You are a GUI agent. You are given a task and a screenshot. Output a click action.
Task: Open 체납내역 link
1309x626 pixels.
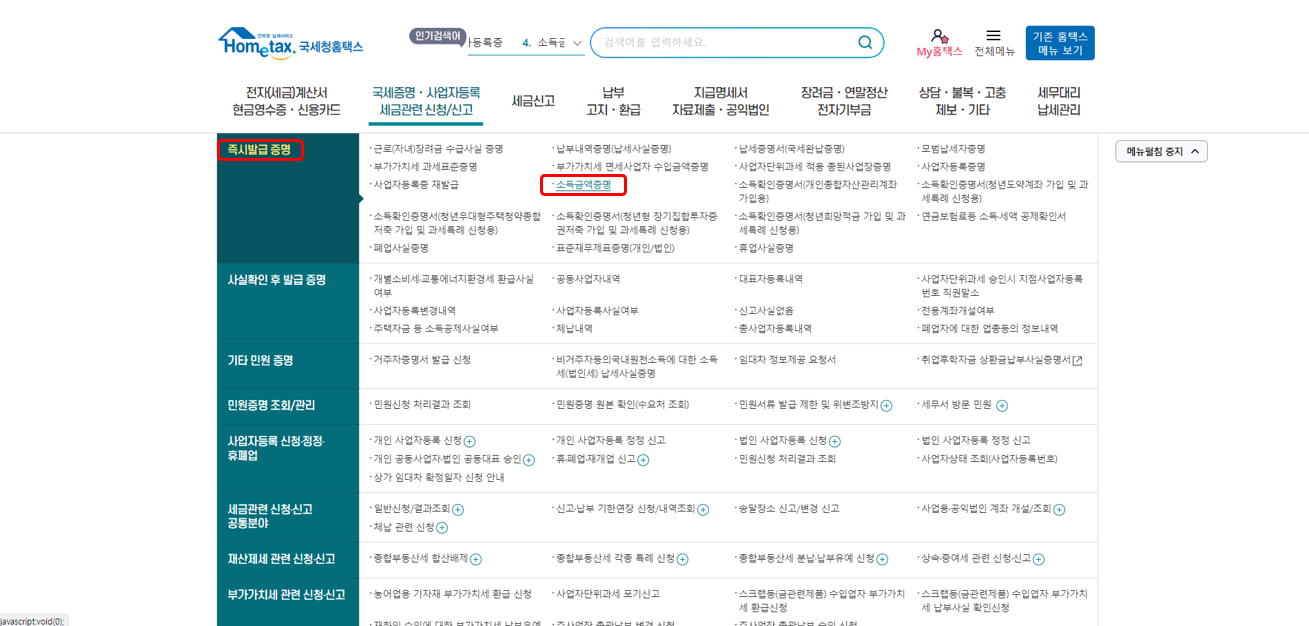pyautogui.click(x=575, y=329)
